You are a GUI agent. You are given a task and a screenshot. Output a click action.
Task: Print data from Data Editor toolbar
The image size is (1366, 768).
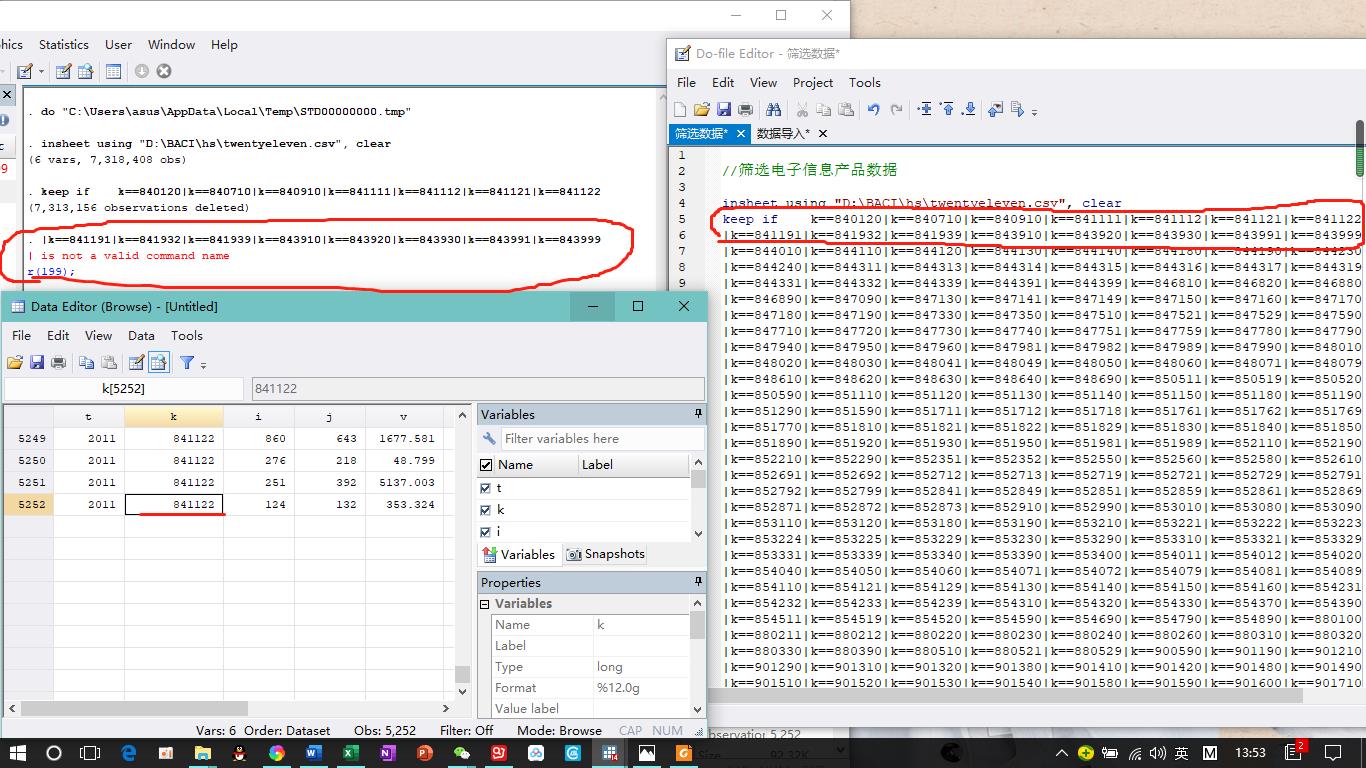click(59, 362)
